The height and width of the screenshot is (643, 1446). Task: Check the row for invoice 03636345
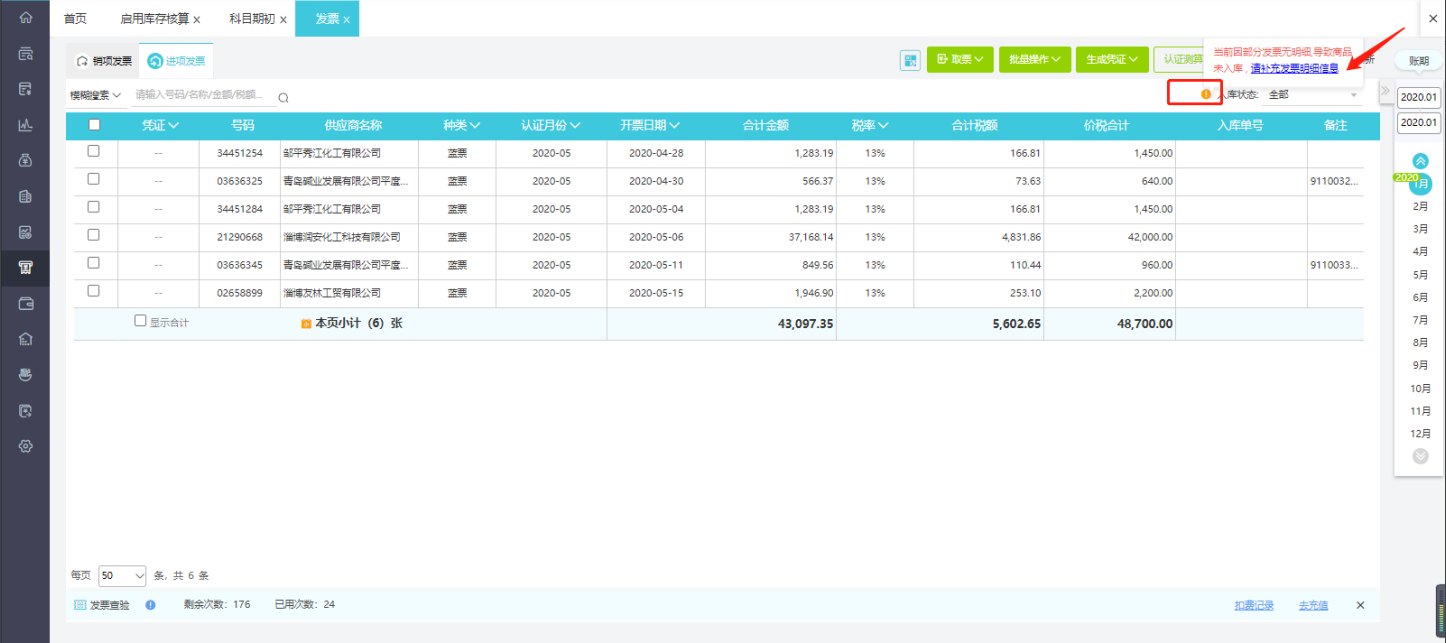(94, 263)
